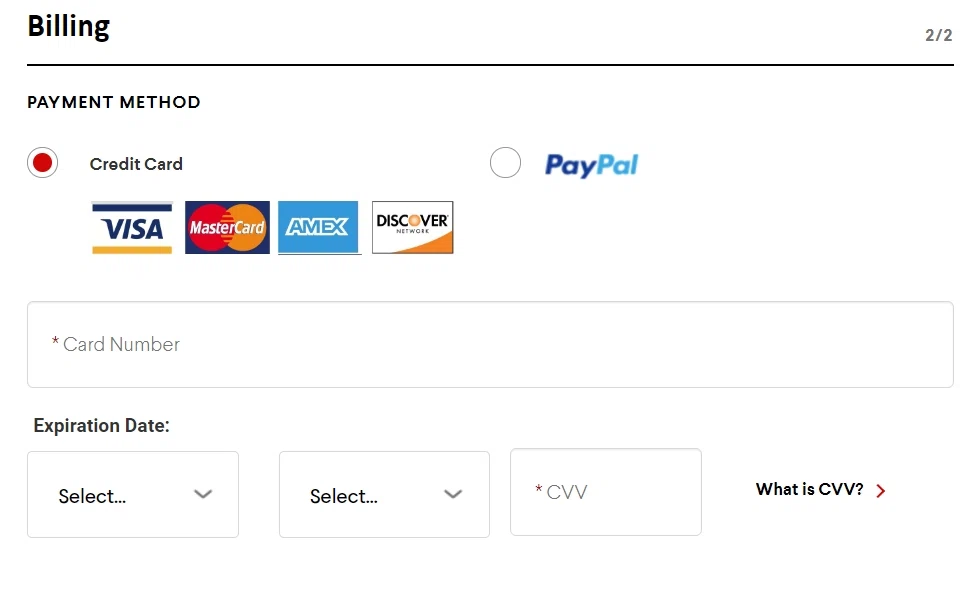
Task: Open the second expiration date Select dropdown
Action: pyautogui.click(x=384, y=495)
